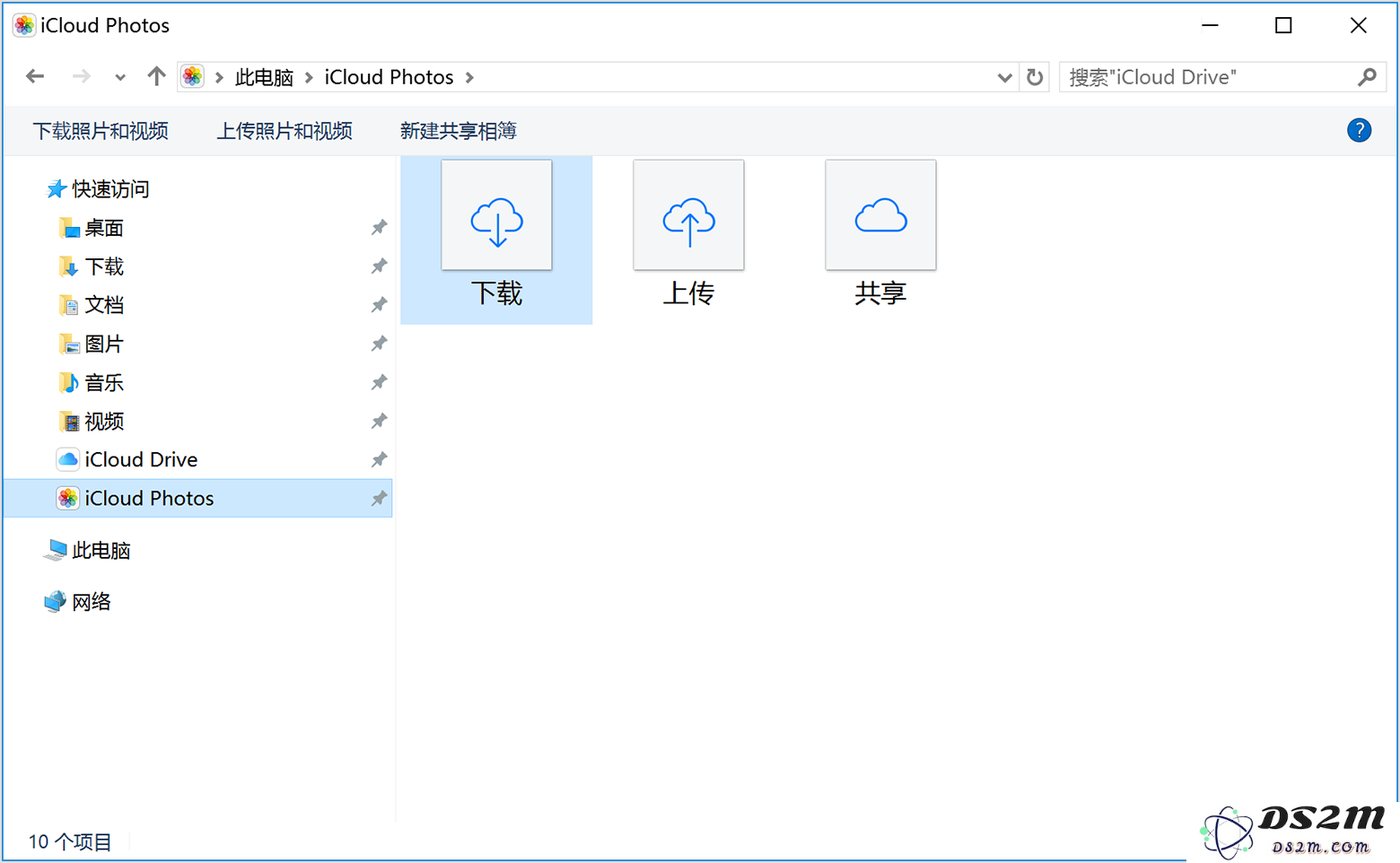Maximize the iCloud Photos window

pos(1283,25)
